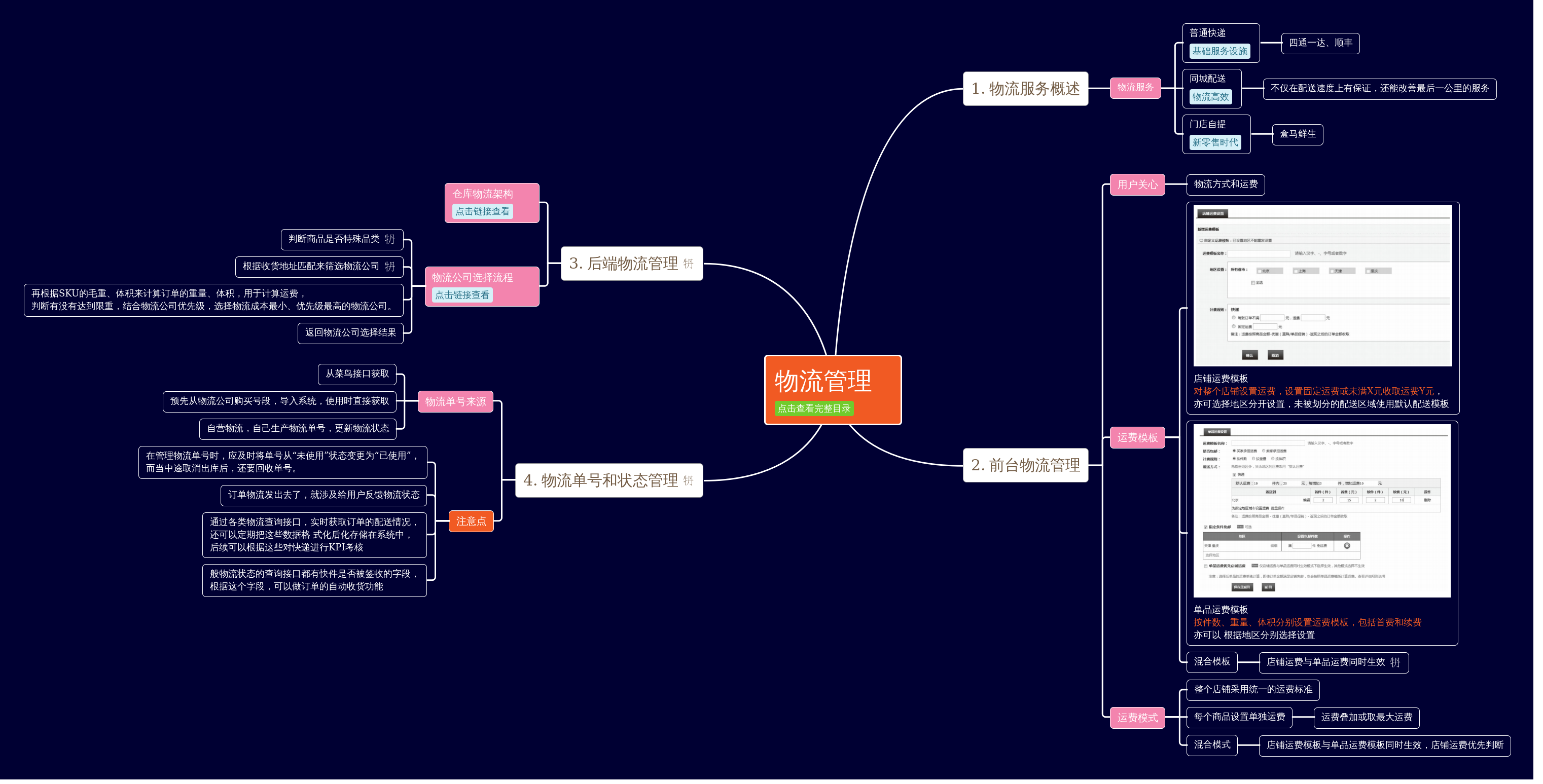Switch to the 单品运费设置 tab
This screenshot has height=784, width=1543.
pyautogui.click(x=1218, y=432)
